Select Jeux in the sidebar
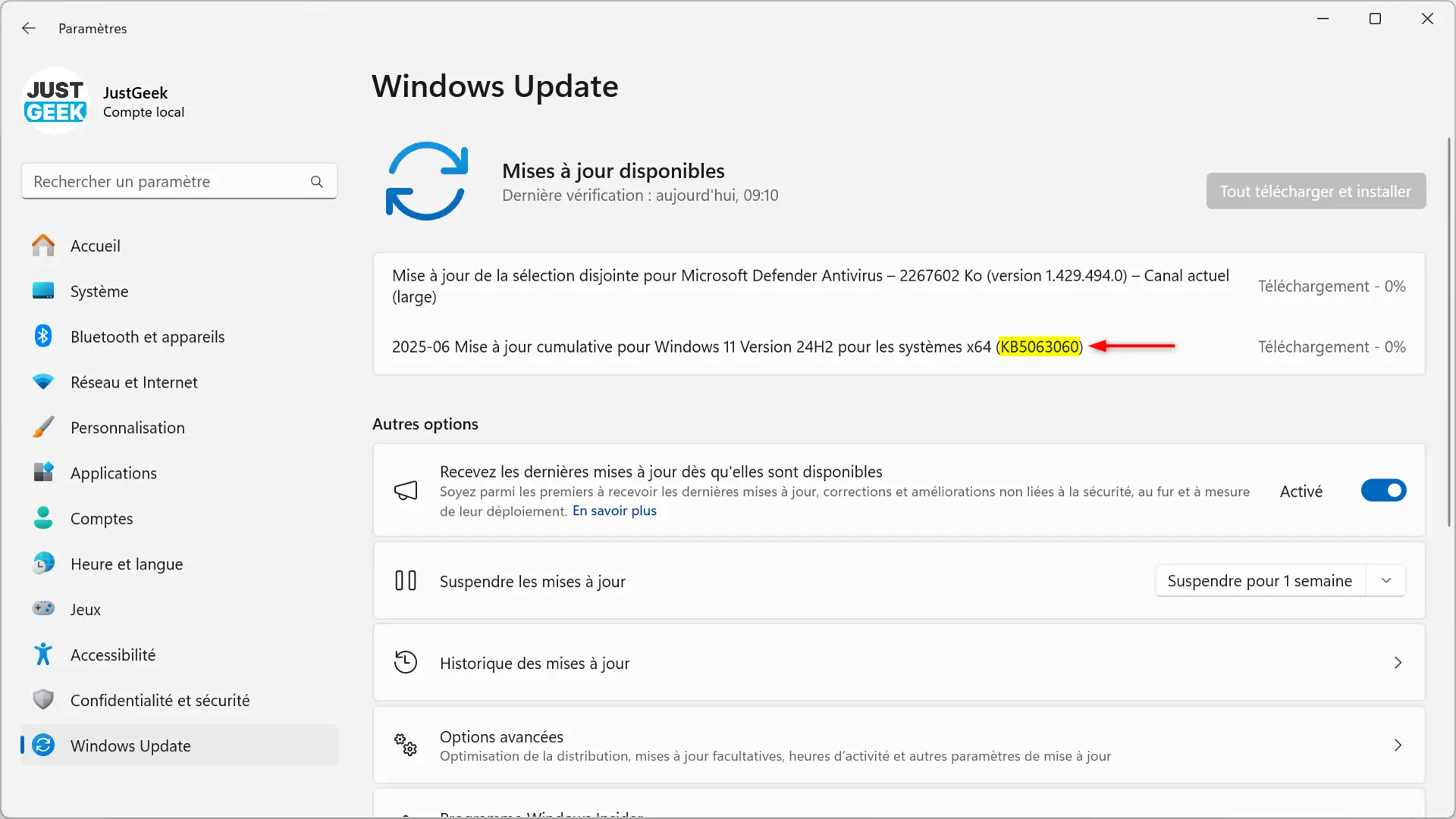 (x=179, y=610)
